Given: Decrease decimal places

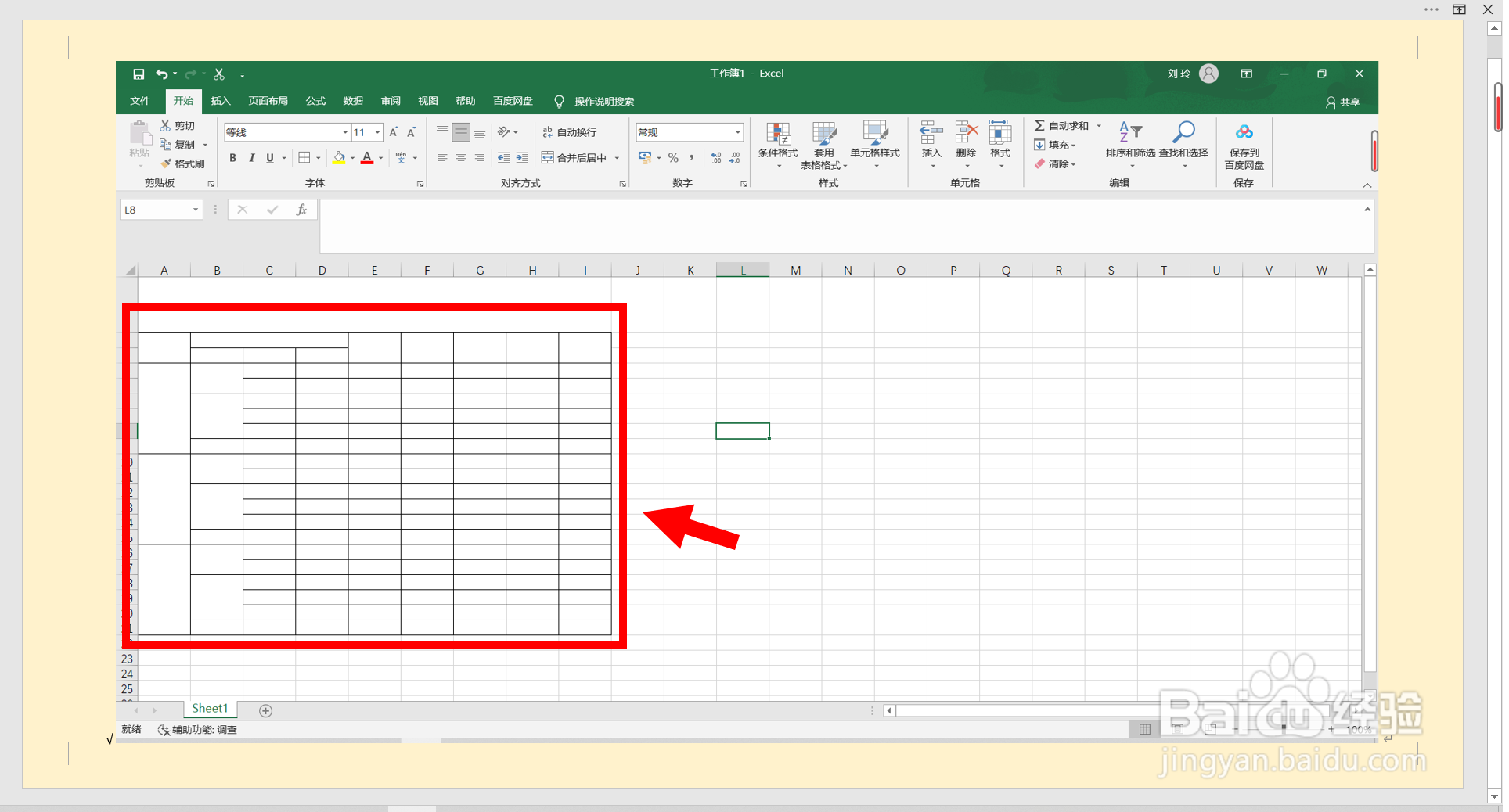Looking at the screenshot, I should (x=735, y=158).
